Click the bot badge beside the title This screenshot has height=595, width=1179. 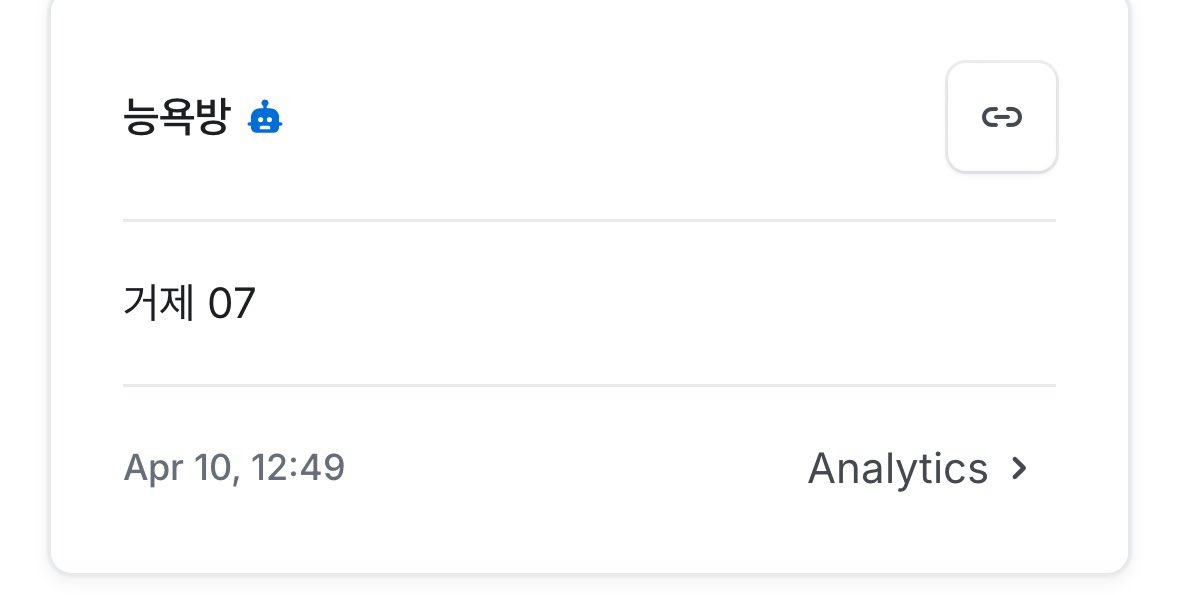[x=265, y=118]
